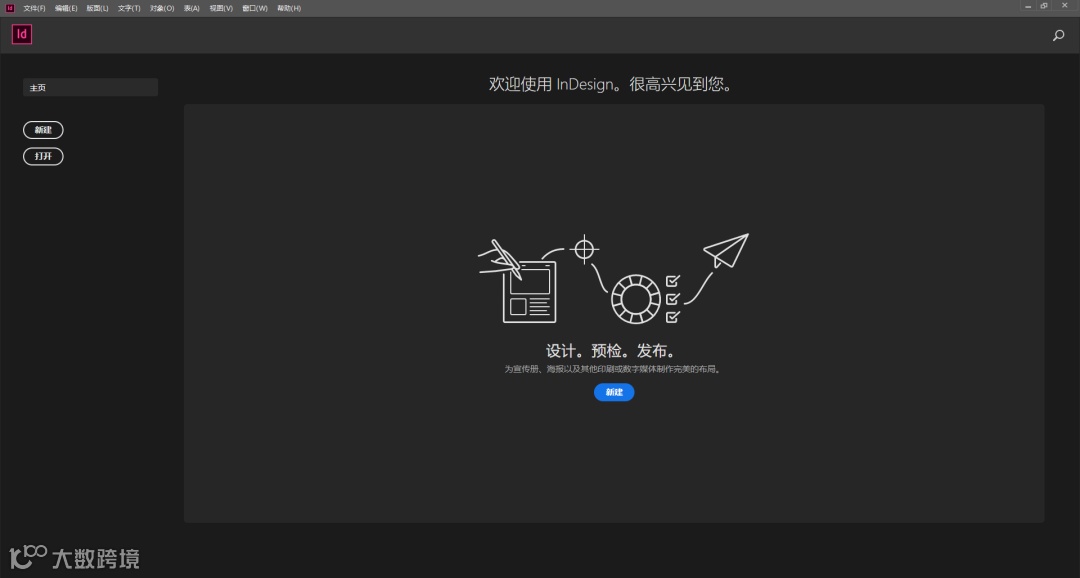Minimize the InDesign window
Viewport: 1080px width, 578px height.
click(1028, 6)
